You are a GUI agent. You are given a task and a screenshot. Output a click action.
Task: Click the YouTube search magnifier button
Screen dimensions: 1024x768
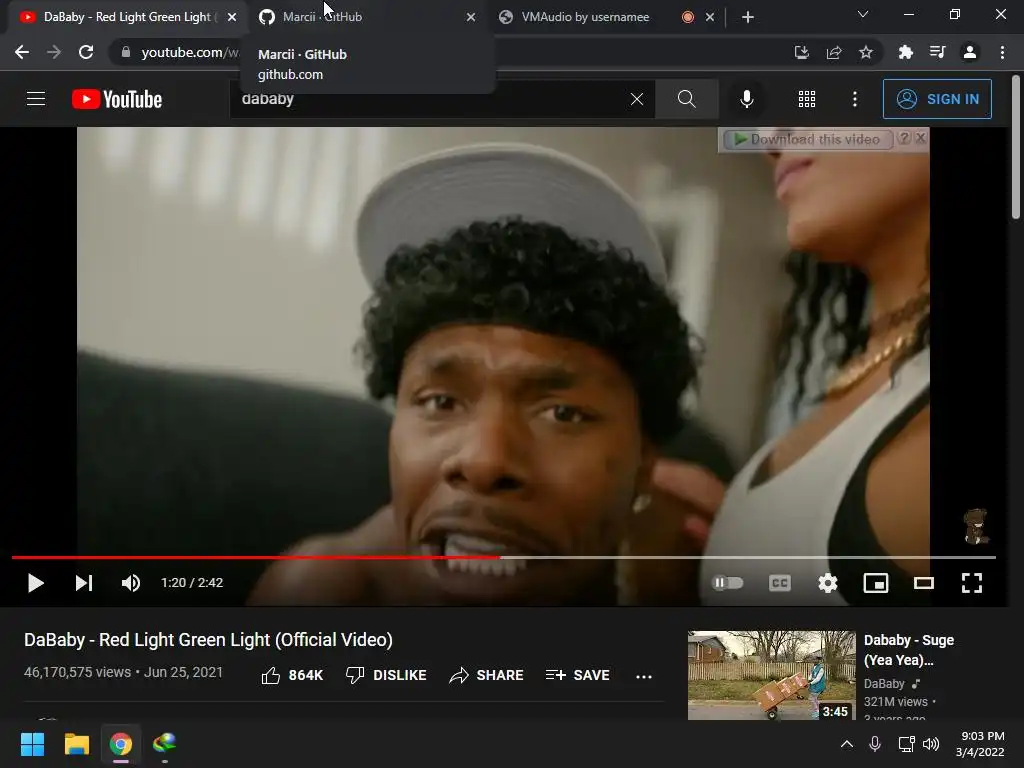(x=686, y=99)
